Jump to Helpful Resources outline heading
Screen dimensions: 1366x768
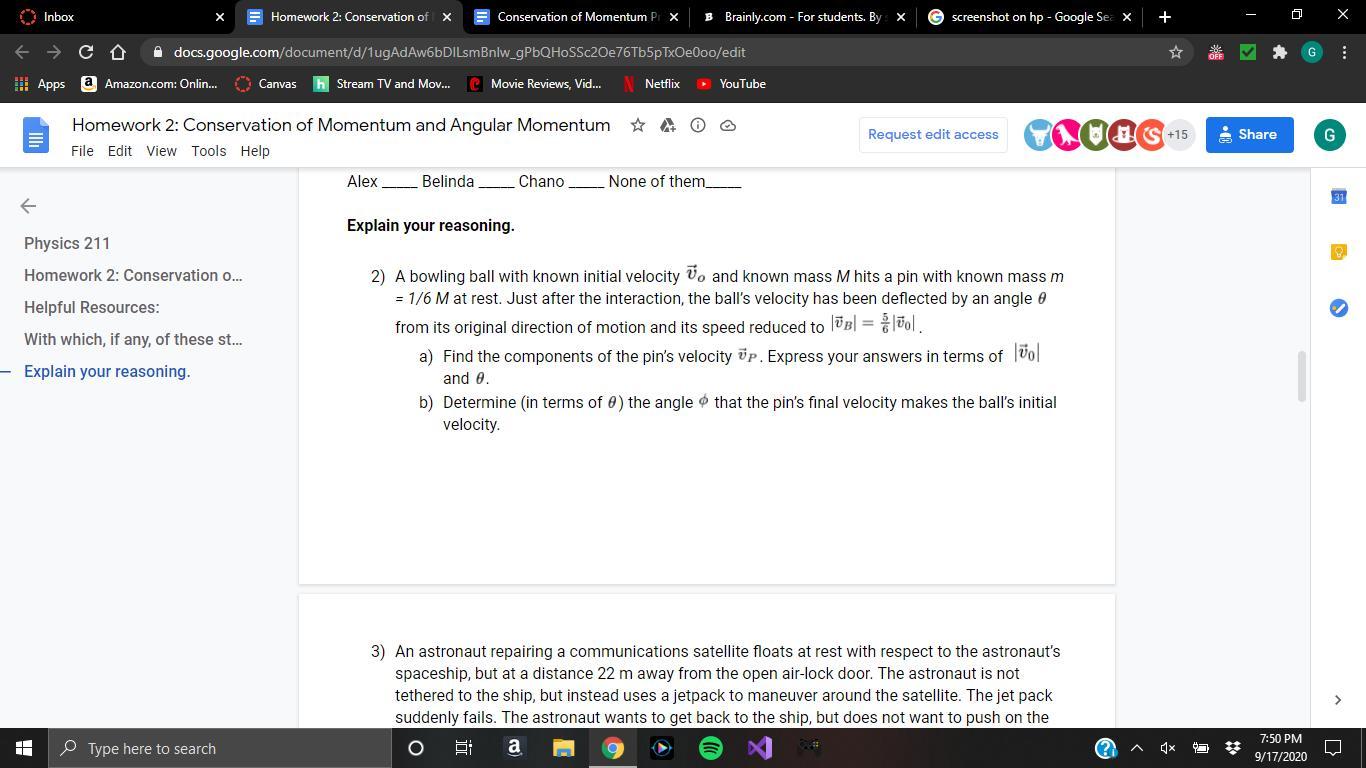(x=92, y=308)
